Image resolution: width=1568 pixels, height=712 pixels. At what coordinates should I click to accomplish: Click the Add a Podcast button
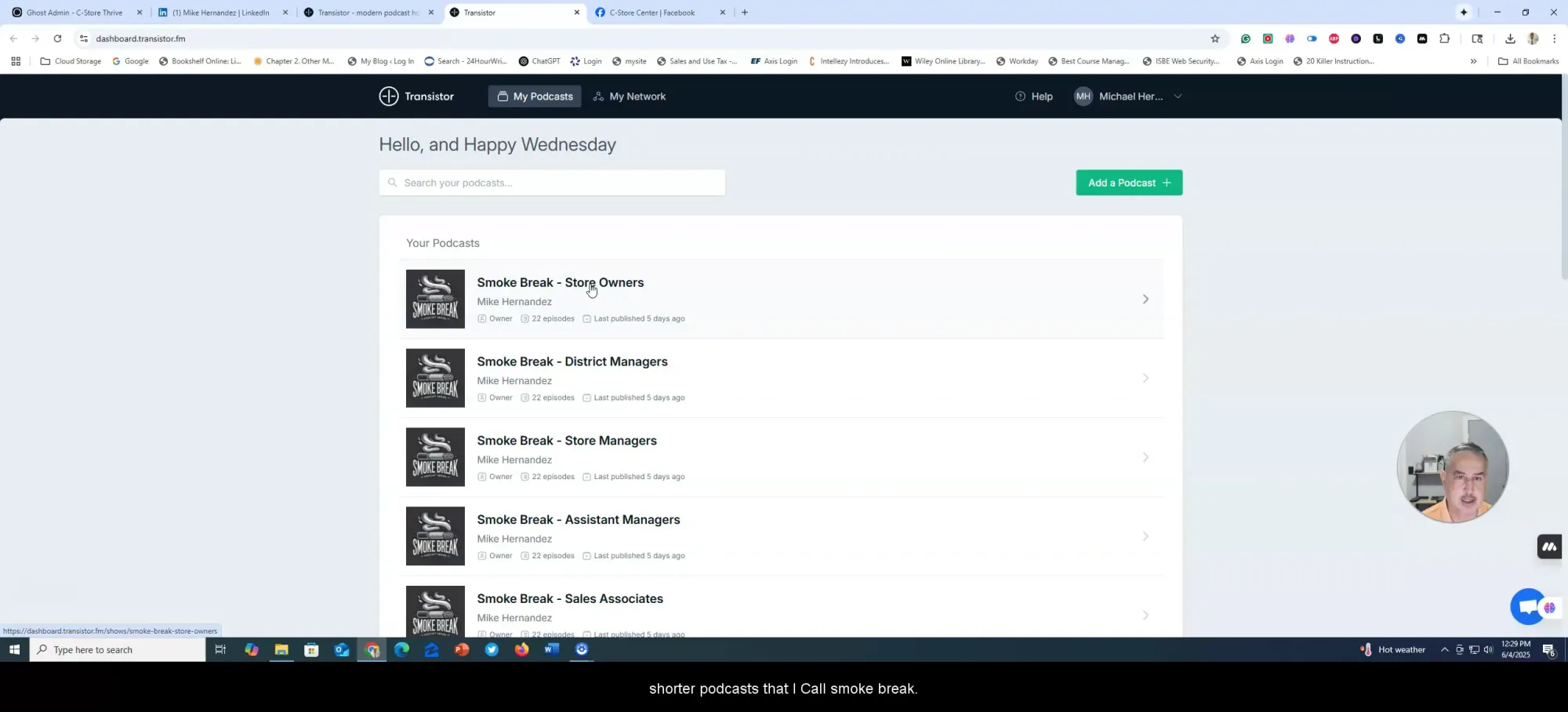1129,183
